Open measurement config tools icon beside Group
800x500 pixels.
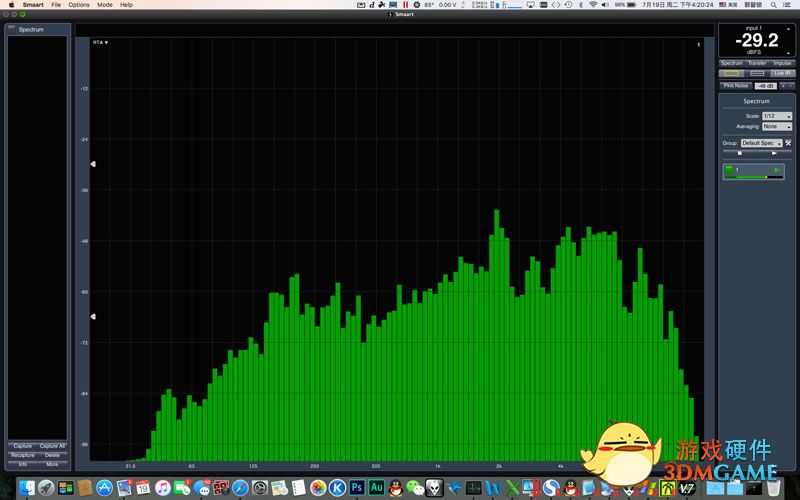click(x=789, y=143)
